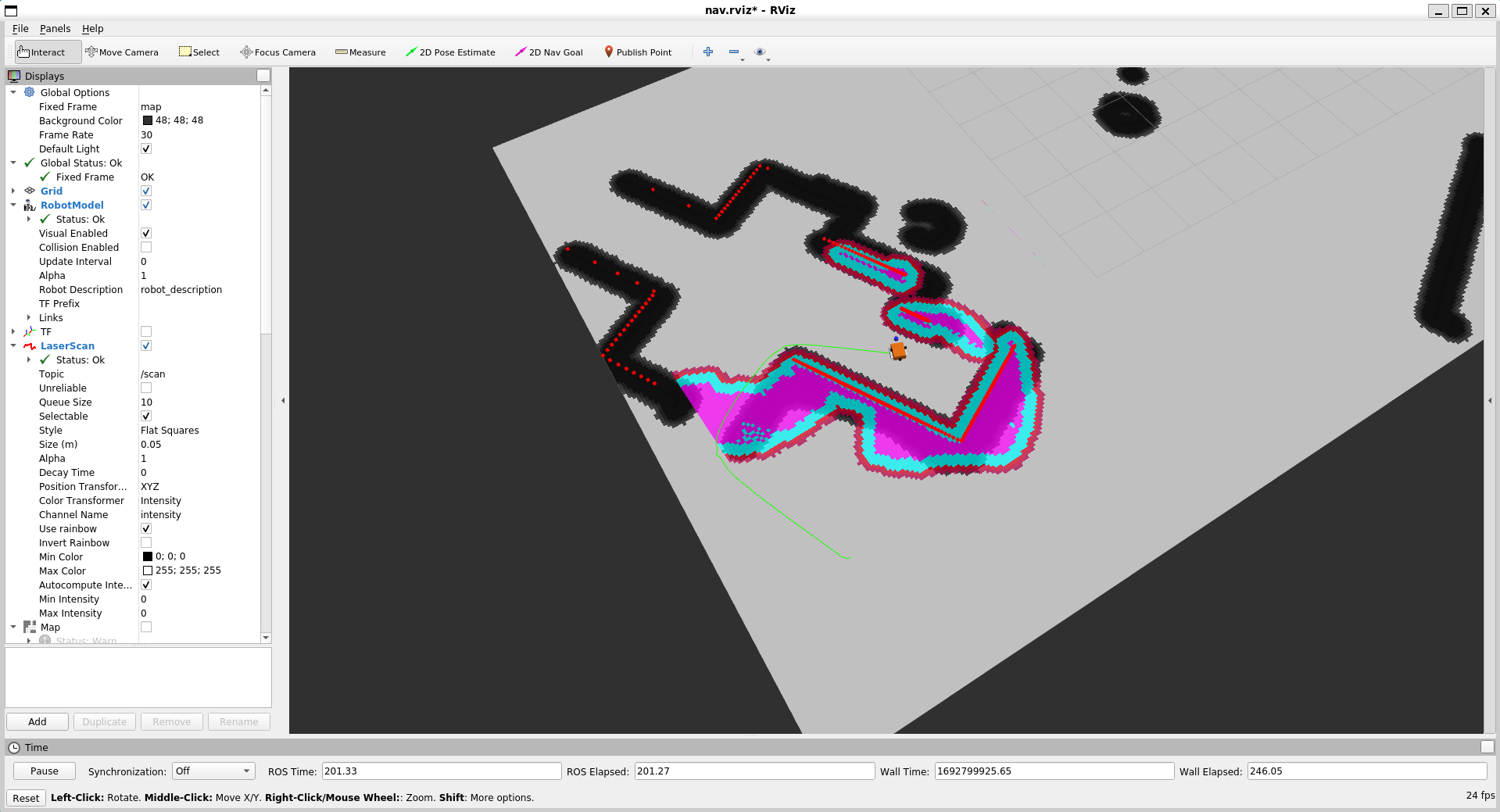Expand the Grid tree node
This screenshot has height=812, width=1500.
pos(13,191)
